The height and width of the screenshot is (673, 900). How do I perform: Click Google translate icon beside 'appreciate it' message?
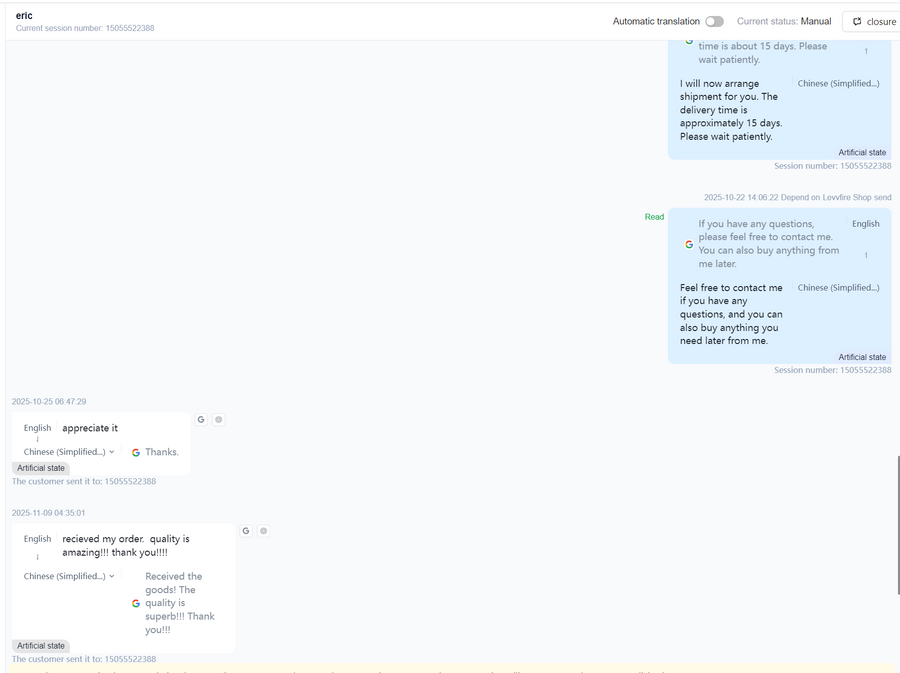coord(201,419)
